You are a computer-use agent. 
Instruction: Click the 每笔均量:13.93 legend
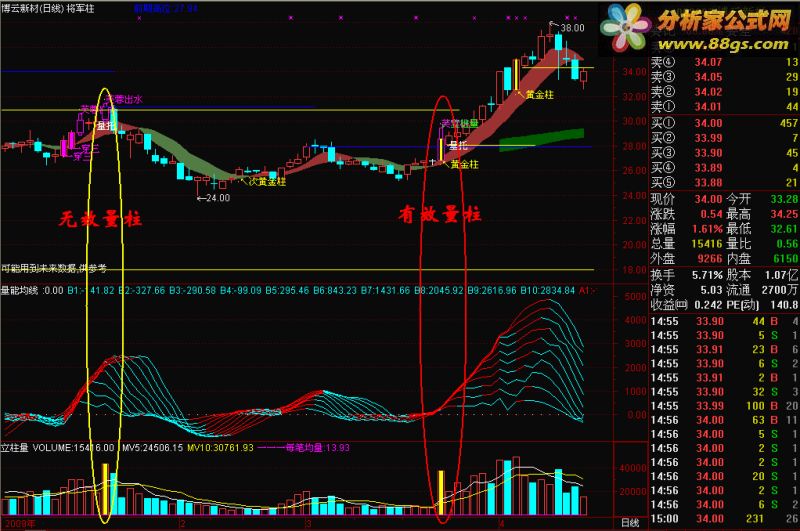[317, 448]
